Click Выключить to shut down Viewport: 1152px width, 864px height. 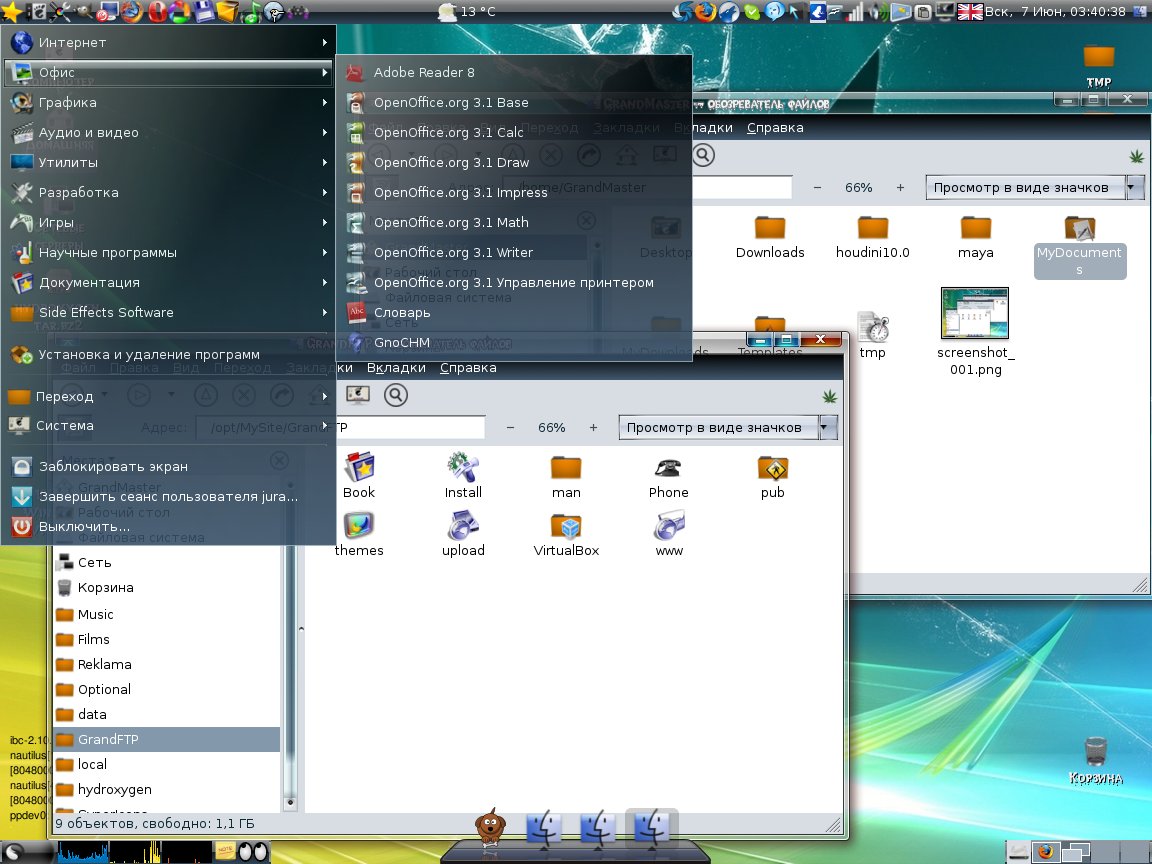click(x=169, y=527)
